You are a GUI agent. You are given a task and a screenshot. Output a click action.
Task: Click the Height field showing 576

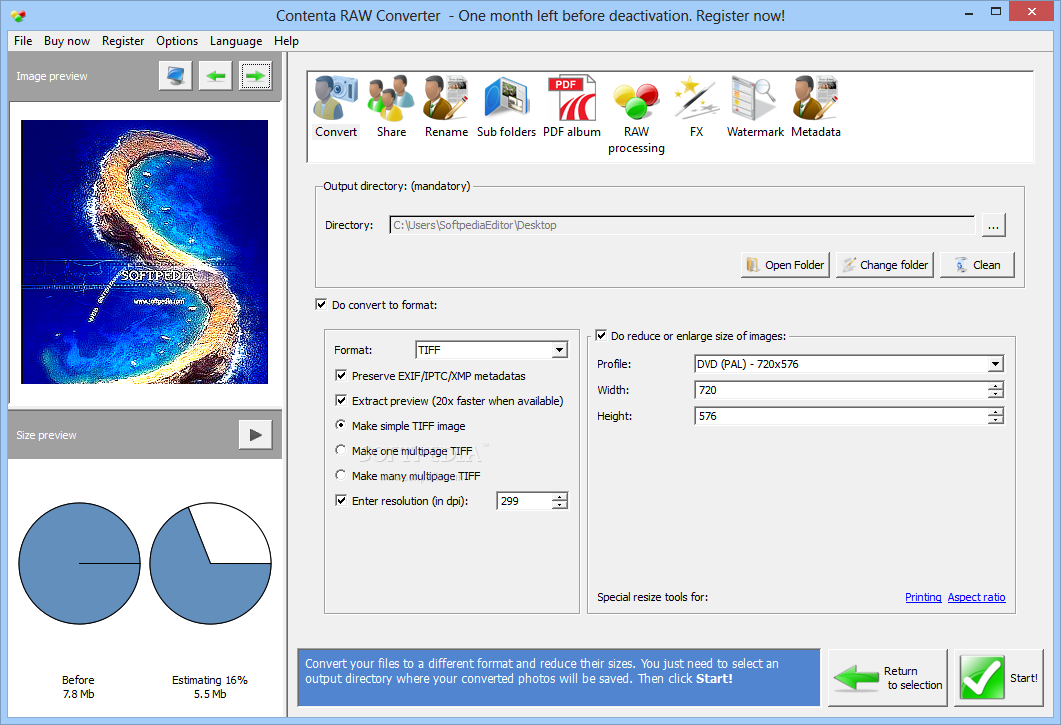pos(841,416)
